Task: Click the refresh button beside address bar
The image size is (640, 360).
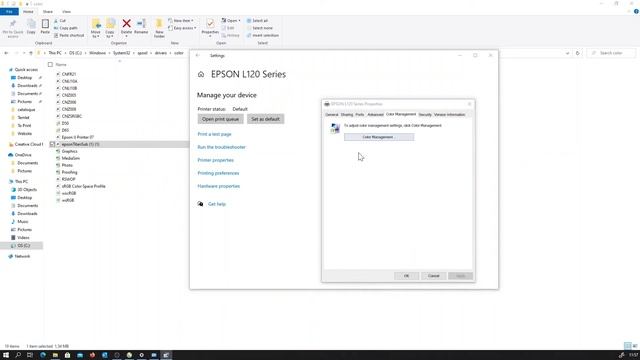Action: tap(578, 53)
